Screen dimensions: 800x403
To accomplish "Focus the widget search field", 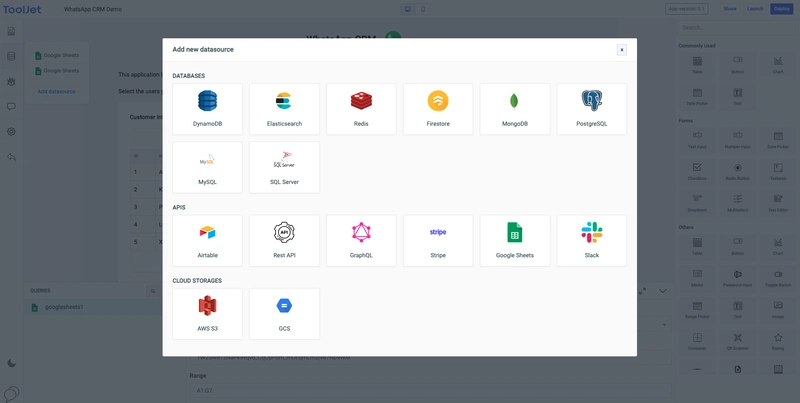I will [737, 27].
